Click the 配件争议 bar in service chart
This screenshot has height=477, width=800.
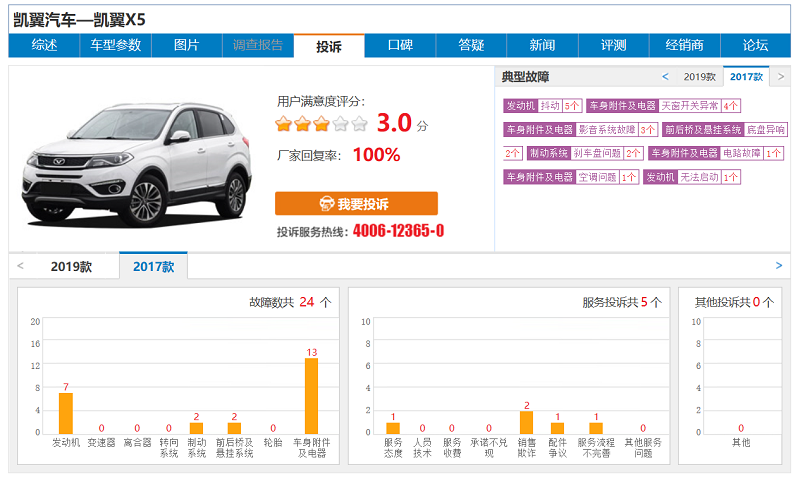[558, 428]
